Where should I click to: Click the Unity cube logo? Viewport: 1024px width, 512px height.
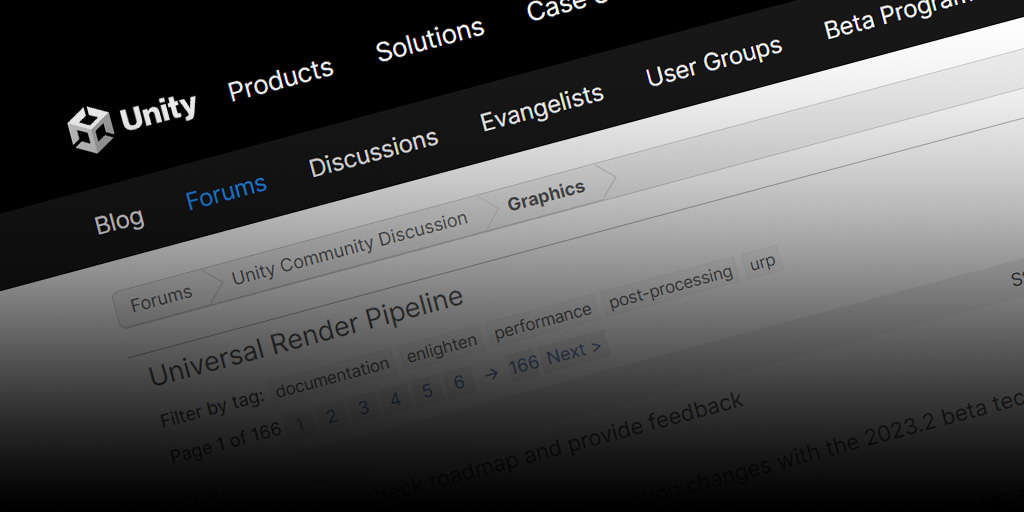[90, 127]
